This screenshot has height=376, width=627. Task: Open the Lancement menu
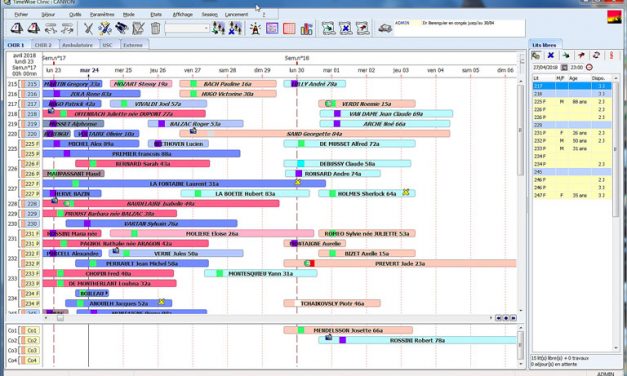click(236, 14)
